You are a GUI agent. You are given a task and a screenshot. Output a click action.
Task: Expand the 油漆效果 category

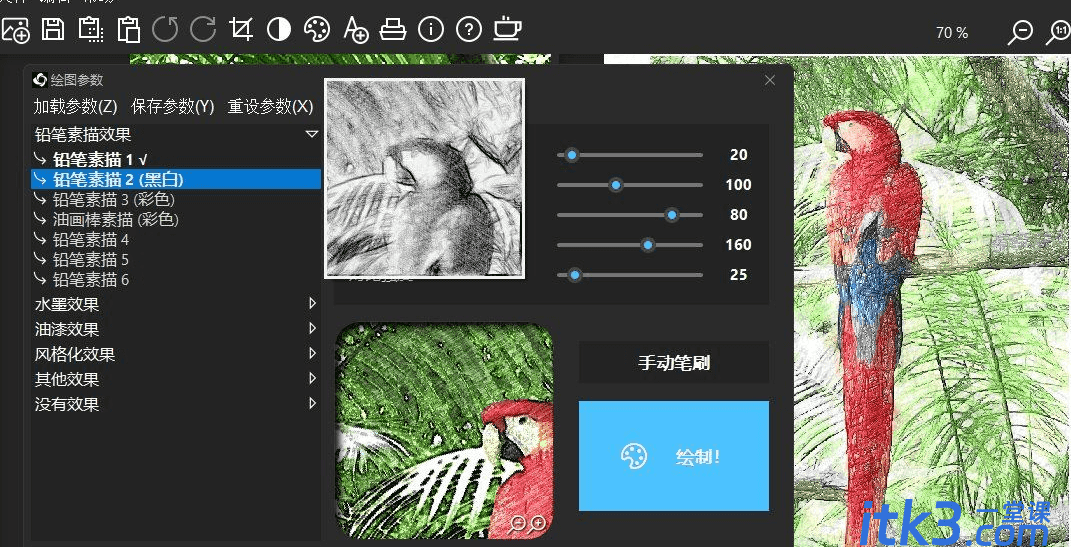(312, 328)
